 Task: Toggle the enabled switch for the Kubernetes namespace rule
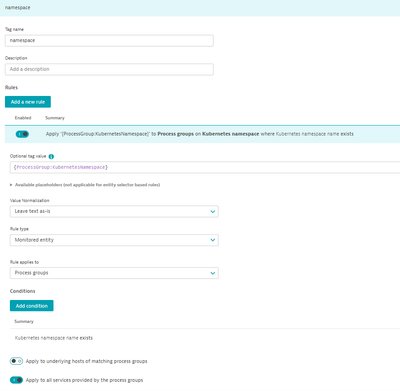(x=22, y=134)
